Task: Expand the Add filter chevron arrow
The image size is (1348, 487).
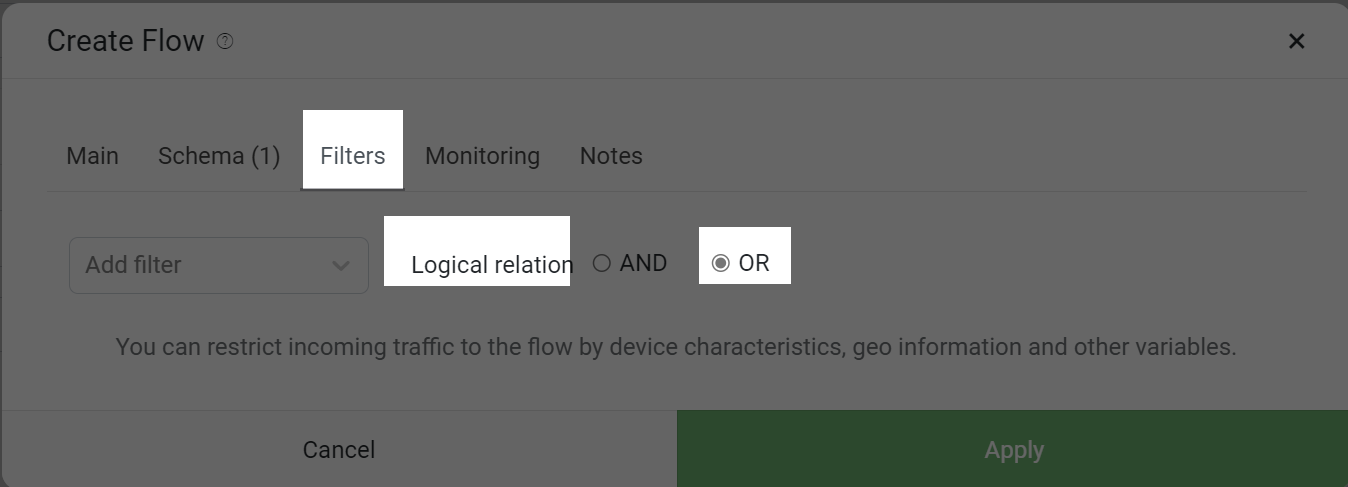Action: 341,266
